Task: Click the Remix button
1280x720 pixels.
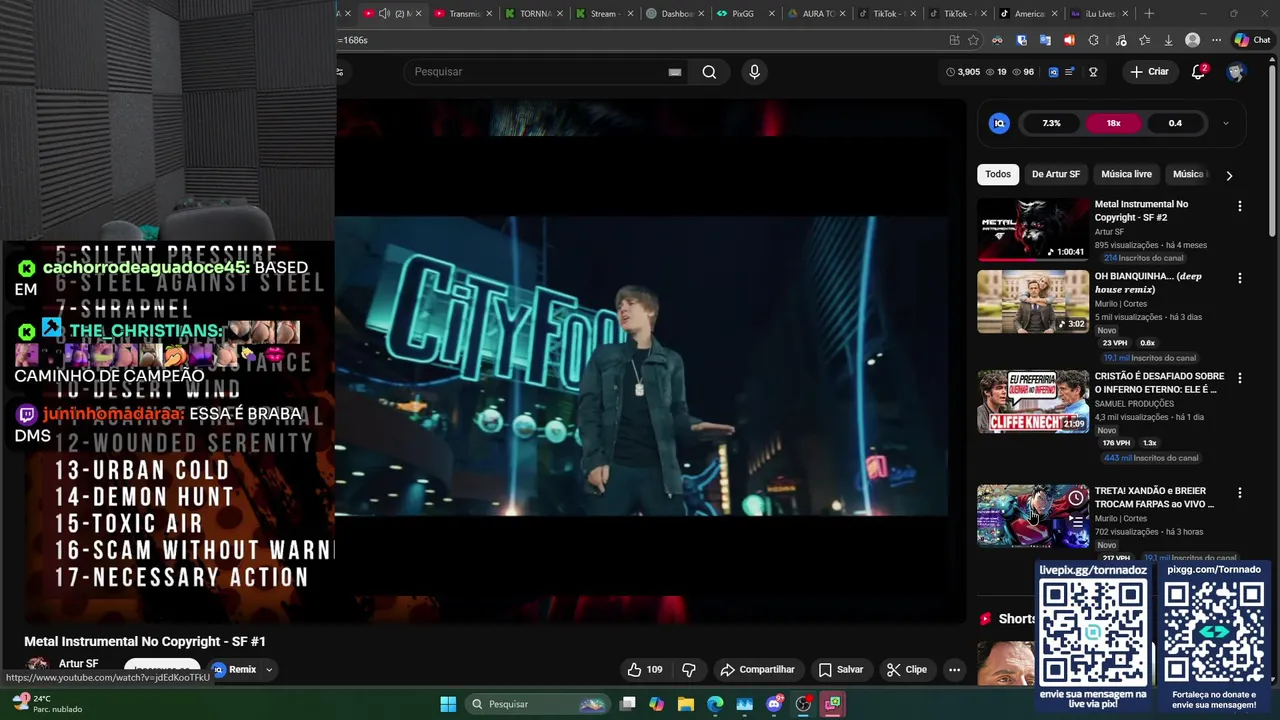Action: coord(235,670)
